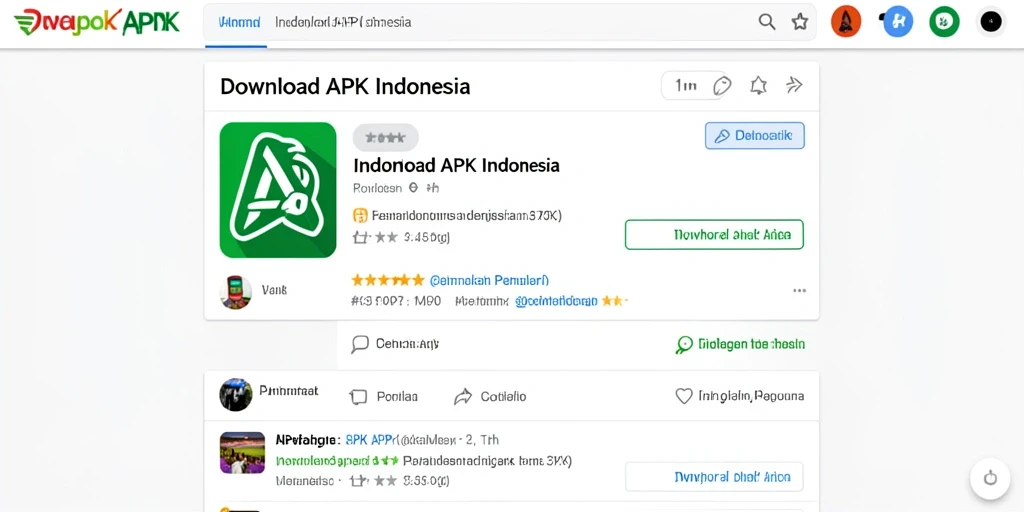Click green chat link on right
This screenshot has width=1024, height=512.
point(751,344)
